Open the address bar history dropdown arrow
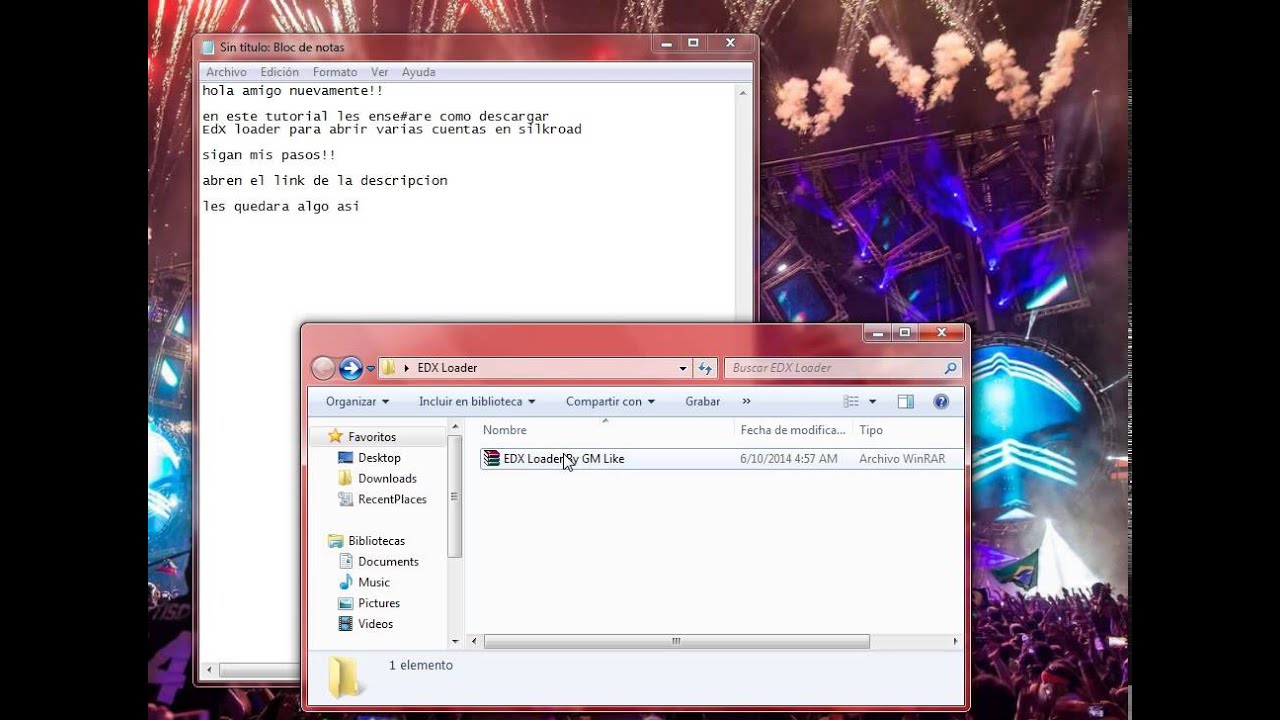The width and height of the screenshot is (1280, 720). (683, 368)
